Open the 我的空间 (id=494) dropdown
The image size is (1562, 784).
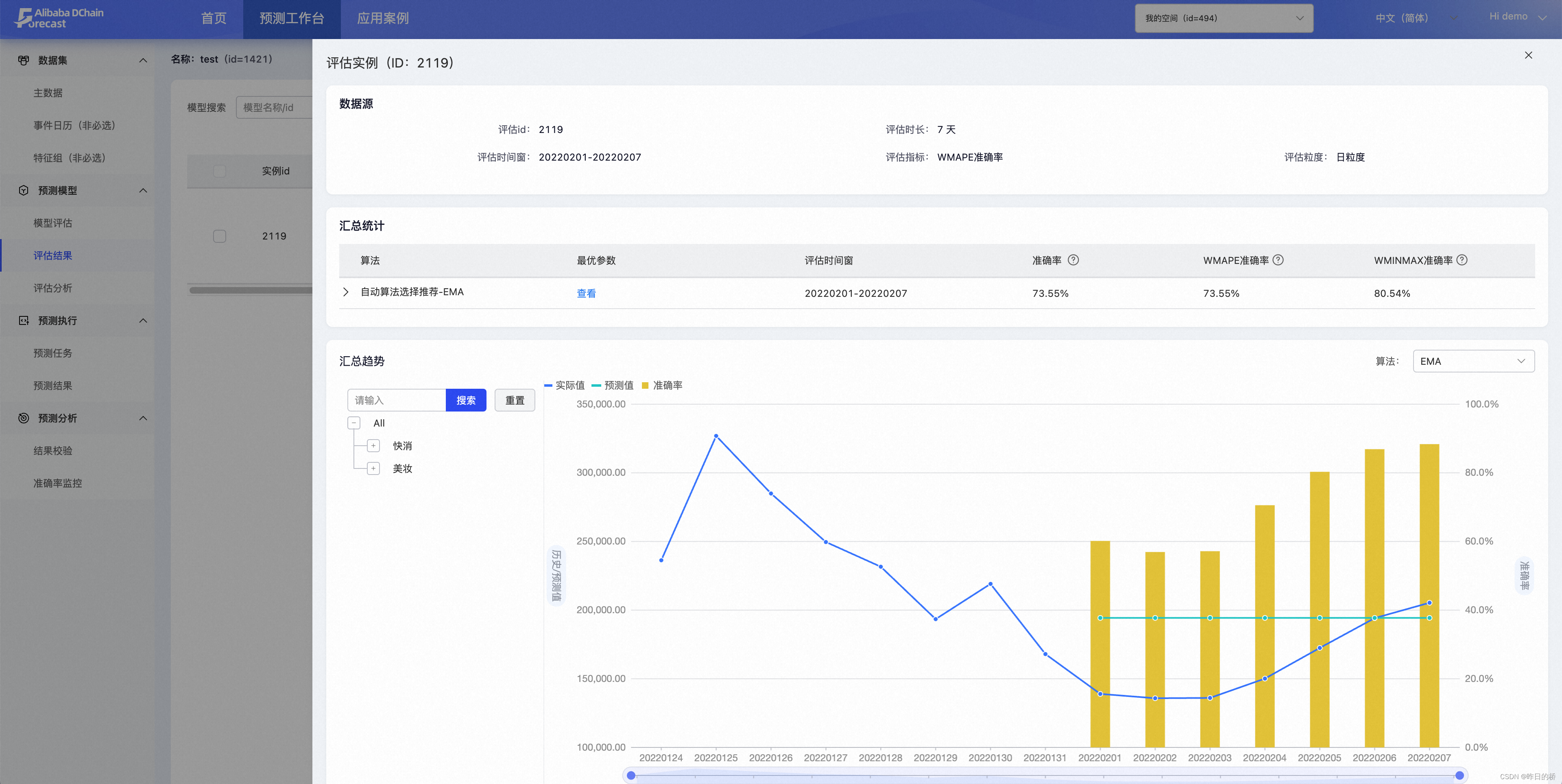click(1224, 18)
